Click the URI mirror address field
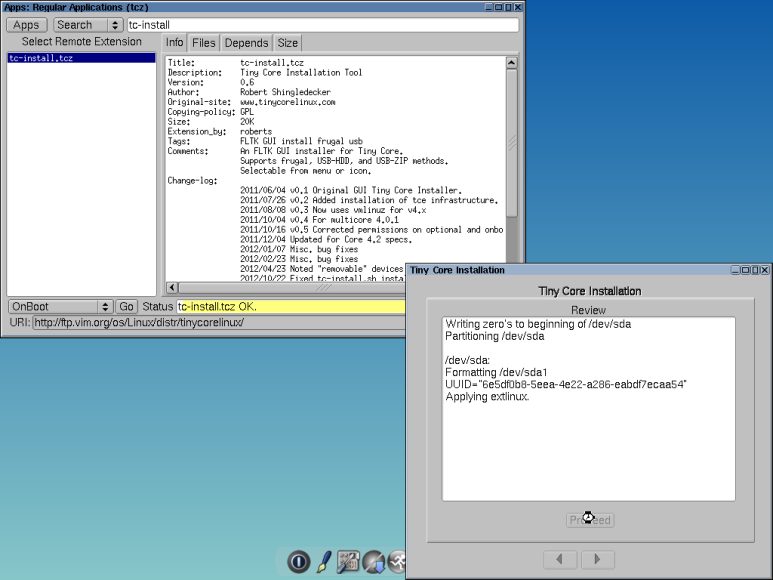 219,323
